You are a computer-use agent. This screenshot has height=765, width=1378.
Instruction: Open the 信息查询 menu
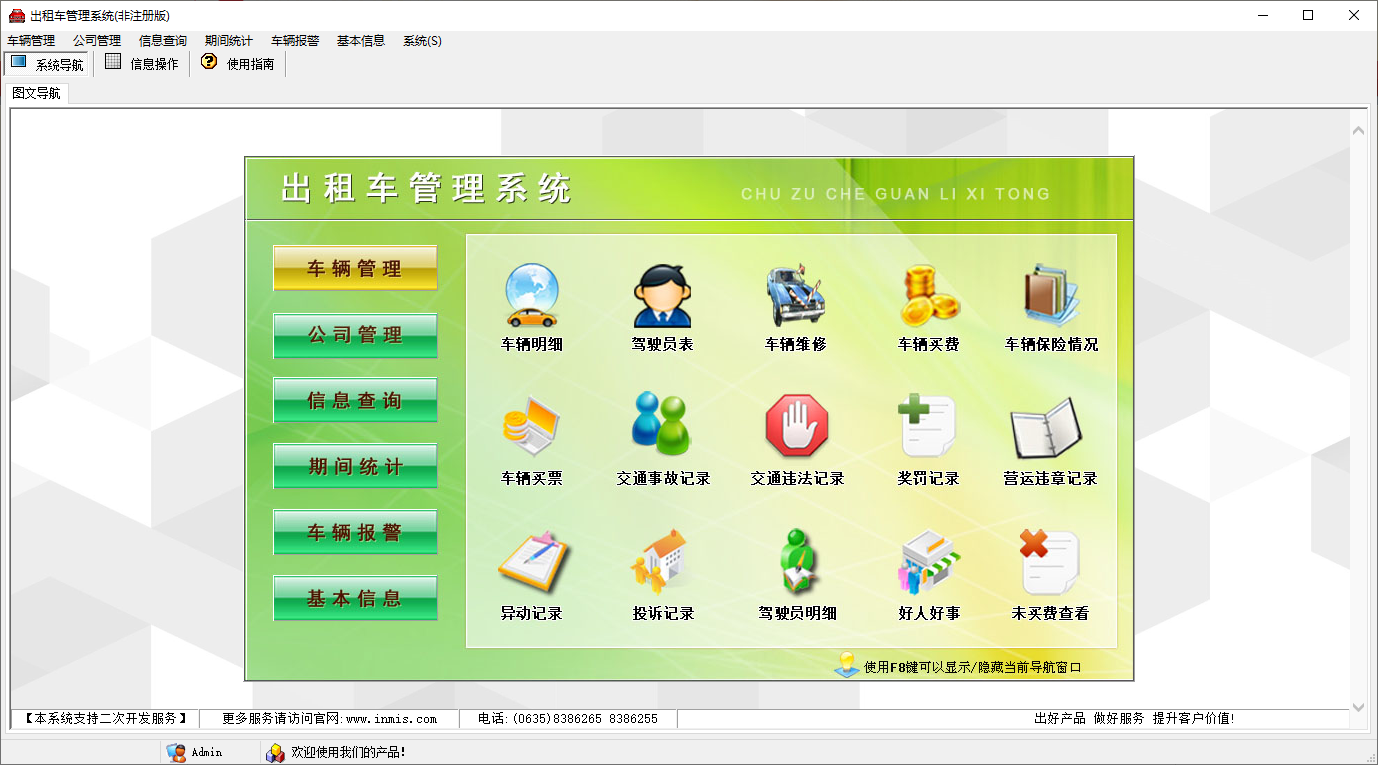click(x=163, y=41)
